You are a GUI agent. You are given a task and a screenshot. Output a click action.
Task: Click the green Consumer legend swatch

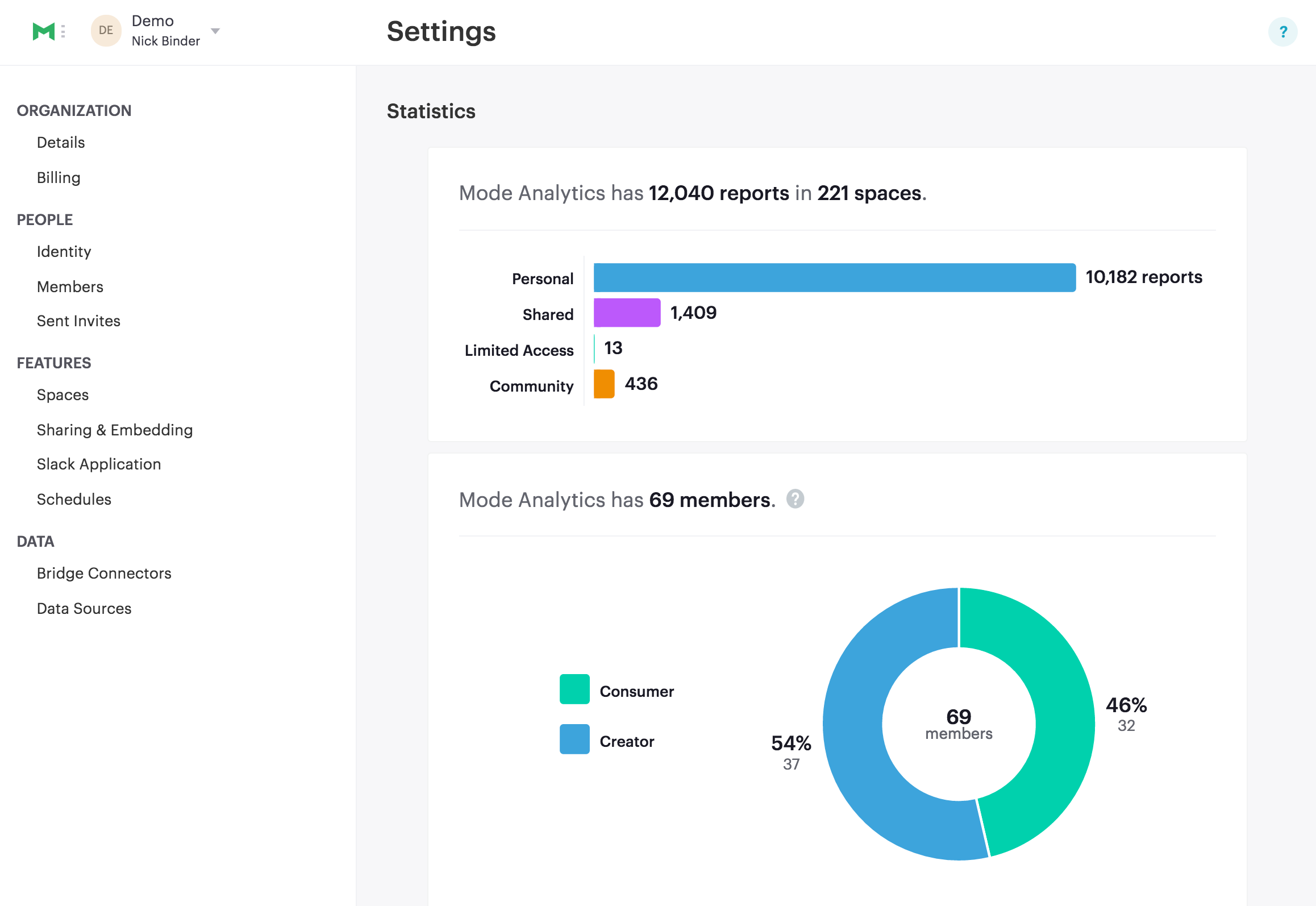574,689
